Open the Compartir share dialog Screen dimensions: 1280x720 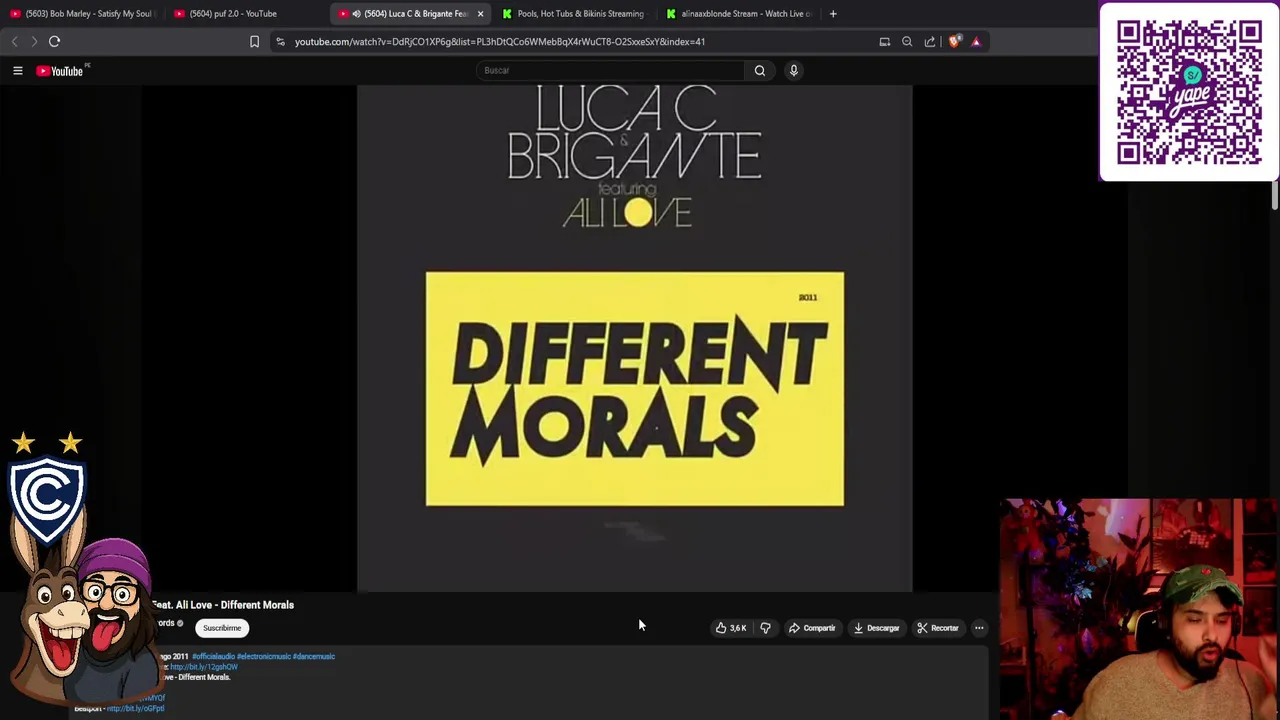click(812, 628)
